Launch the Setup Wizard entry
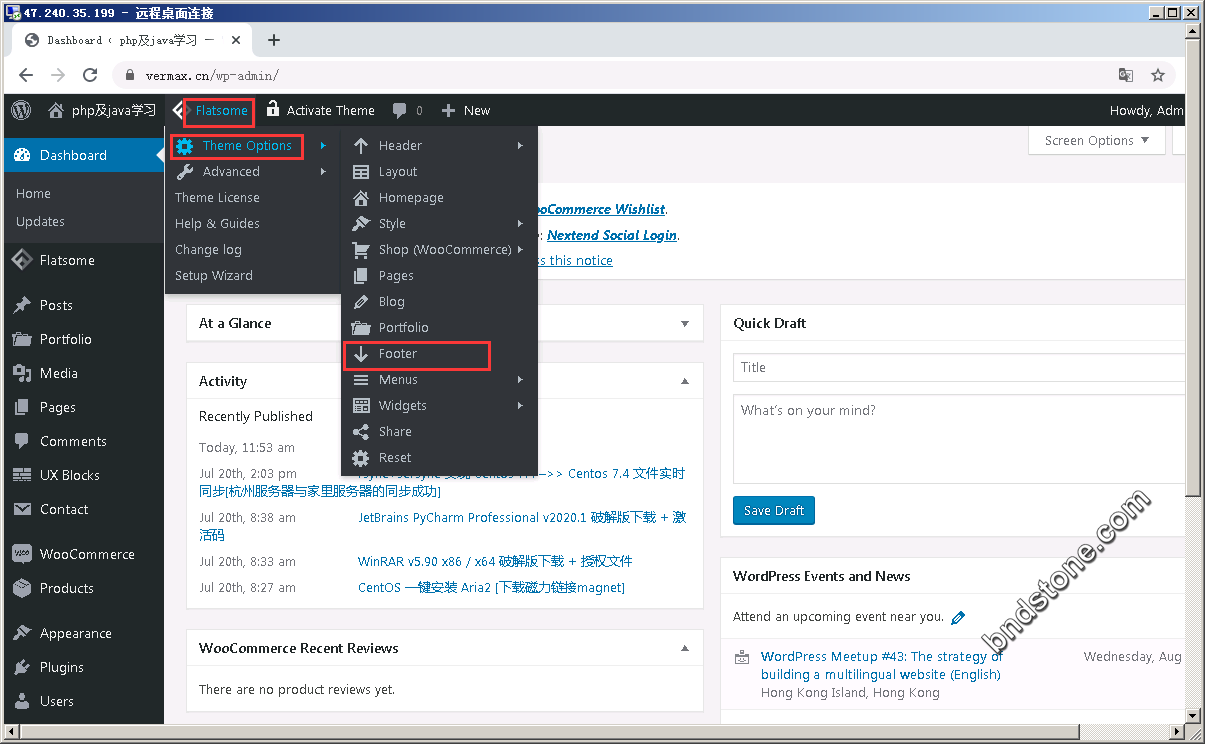The height and width of the screenshot is (744, 1205). (x=214, y=276)
